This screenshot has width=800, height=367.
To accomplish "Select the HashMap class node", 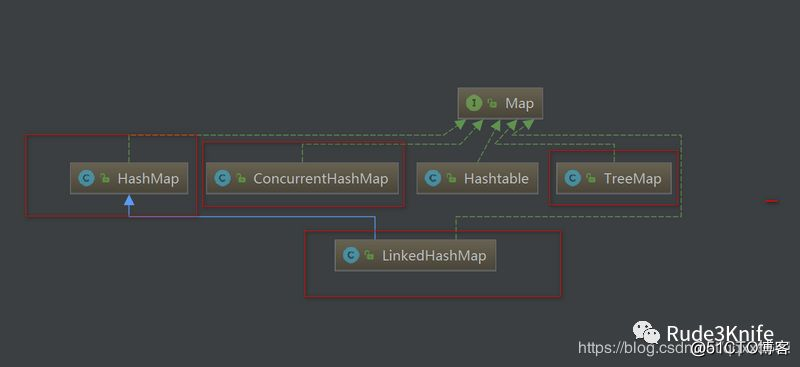I will pyautogui.click(x=129, y=179).
